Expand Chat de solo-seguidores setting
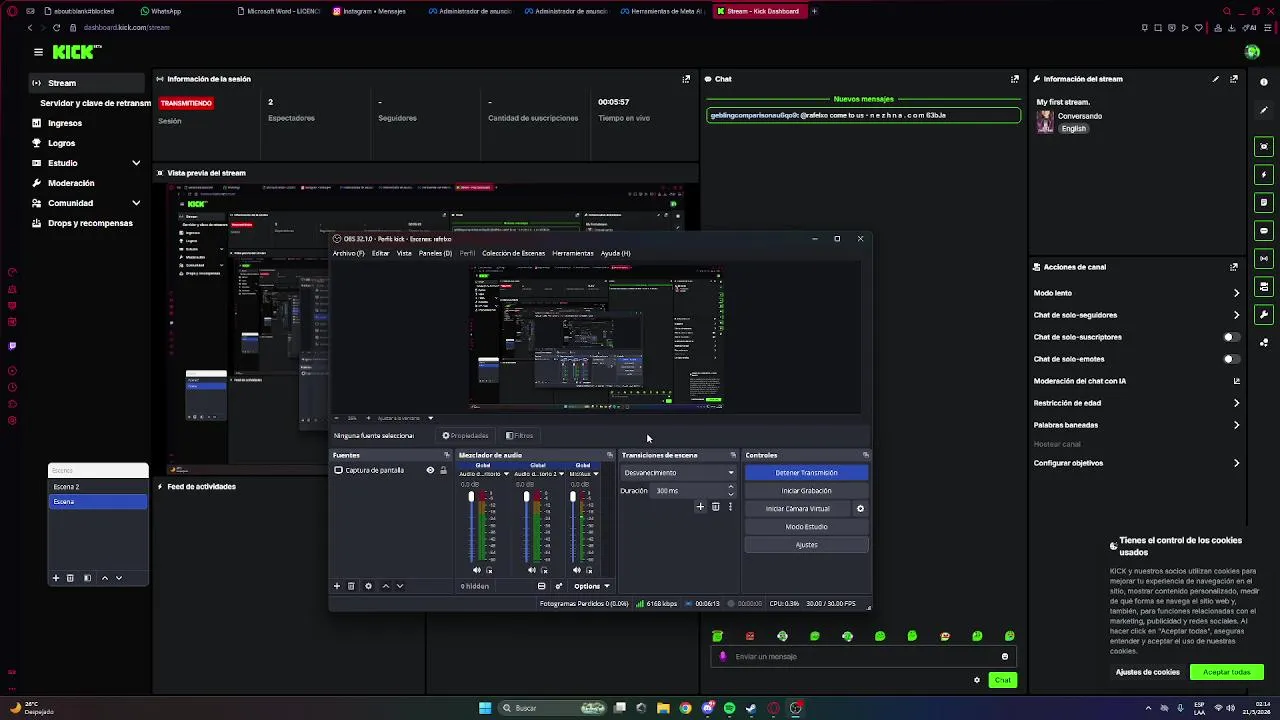The height and width of the screenshot is (720, 1280). pyautogui.click(x=1236, y=315)
